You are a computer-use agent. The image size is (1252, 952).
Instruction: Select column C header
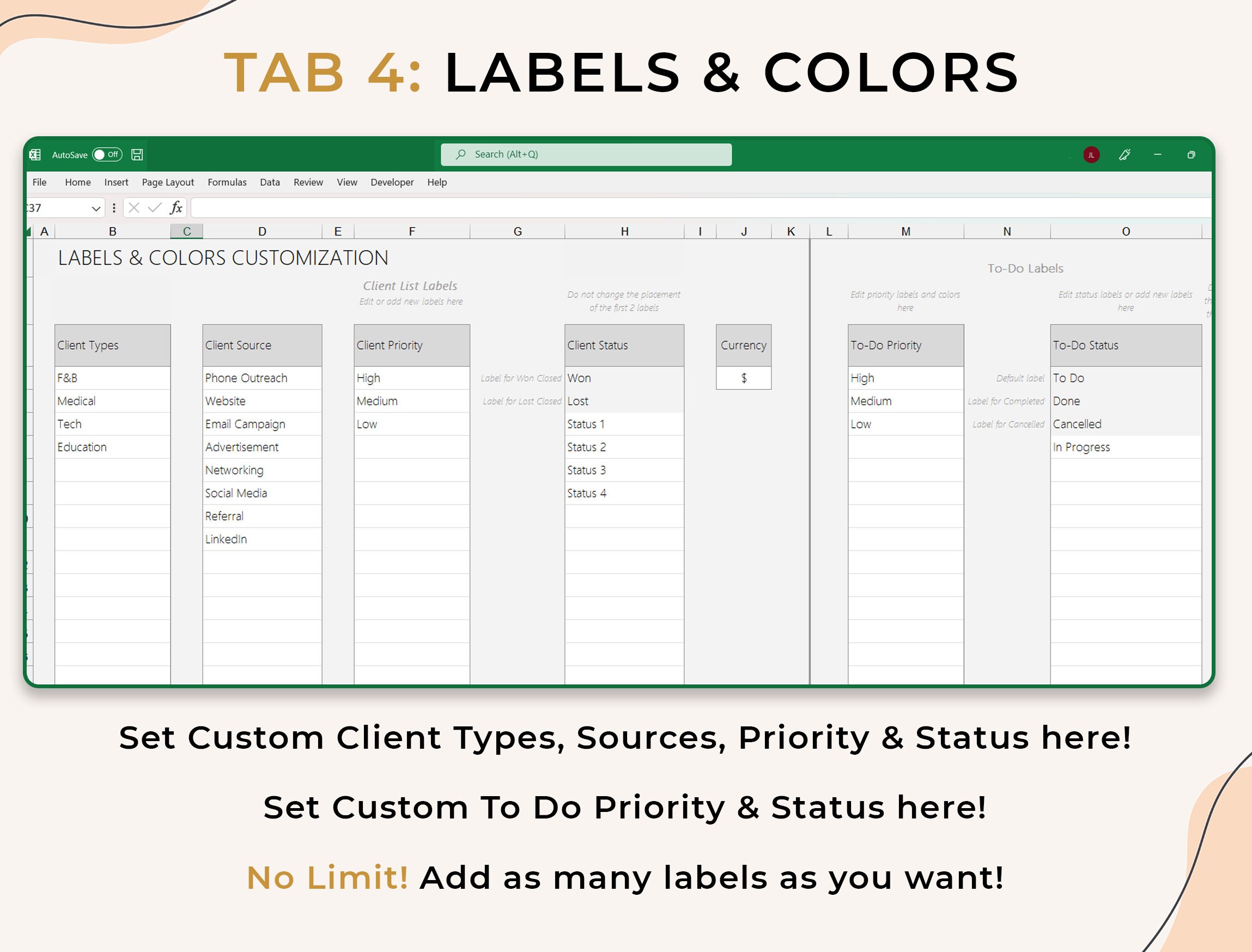coord(187,231)
